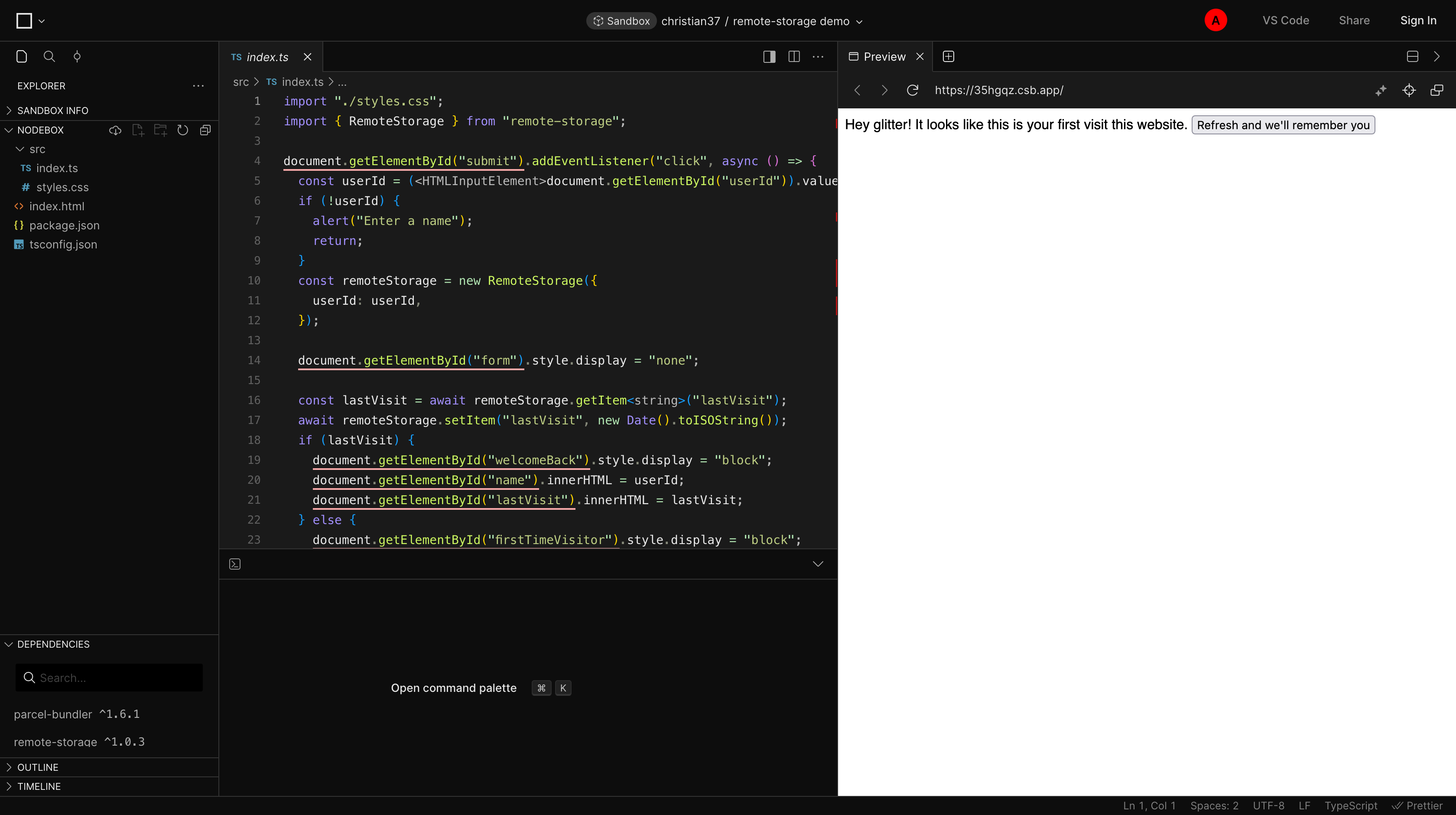Image resolution: width=1456 pixels, height=815 pixels.
Task: Open the Explorer files icon in the sidebar
Action: (x=22, y=56)
